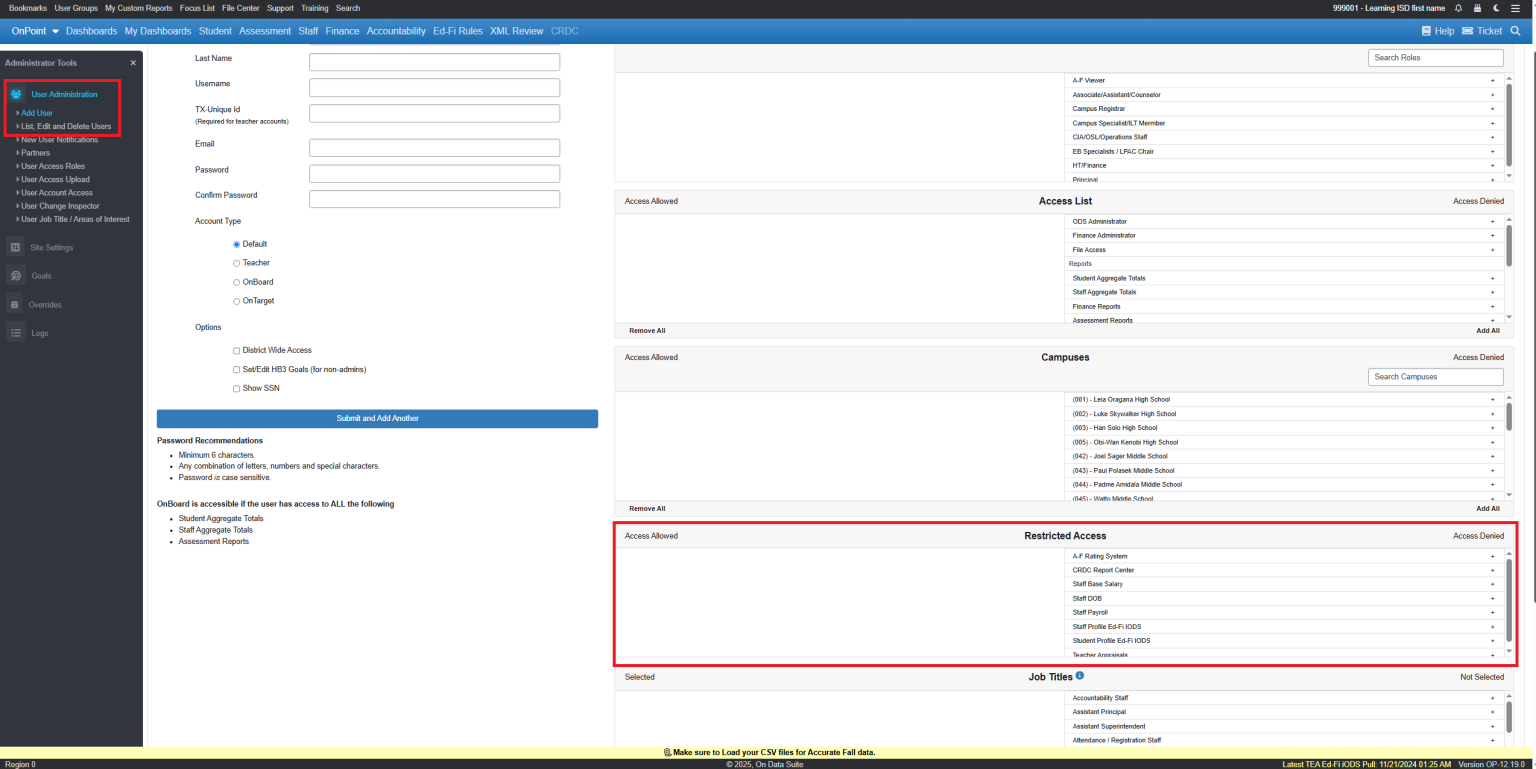Expand the Partners section in Administrator Tools

35,152
